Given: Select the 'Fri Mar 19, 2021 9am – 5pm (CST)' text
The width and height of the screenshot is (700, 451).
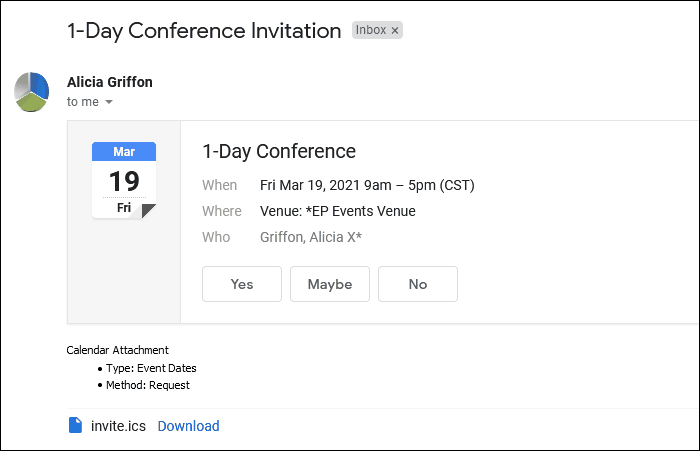Looking at the screenshot, I should tap(367, 185).
